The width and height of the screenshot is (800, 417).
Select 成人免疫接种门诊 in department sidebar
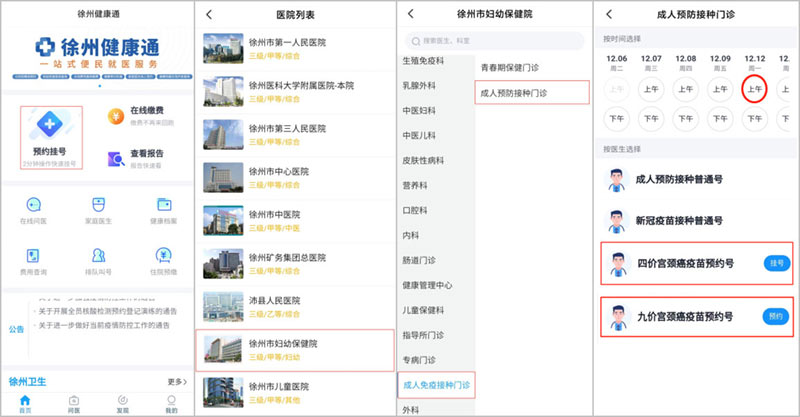434,384
